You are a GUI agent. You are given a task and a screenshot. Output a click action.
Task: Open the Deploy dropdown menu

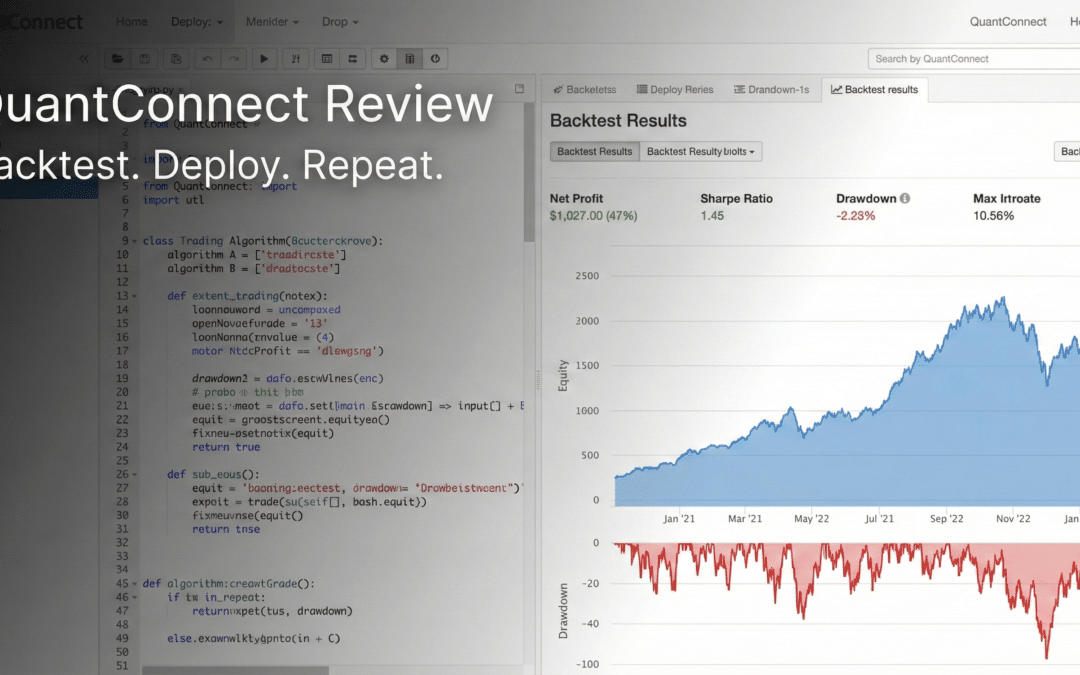coord(197,22)
